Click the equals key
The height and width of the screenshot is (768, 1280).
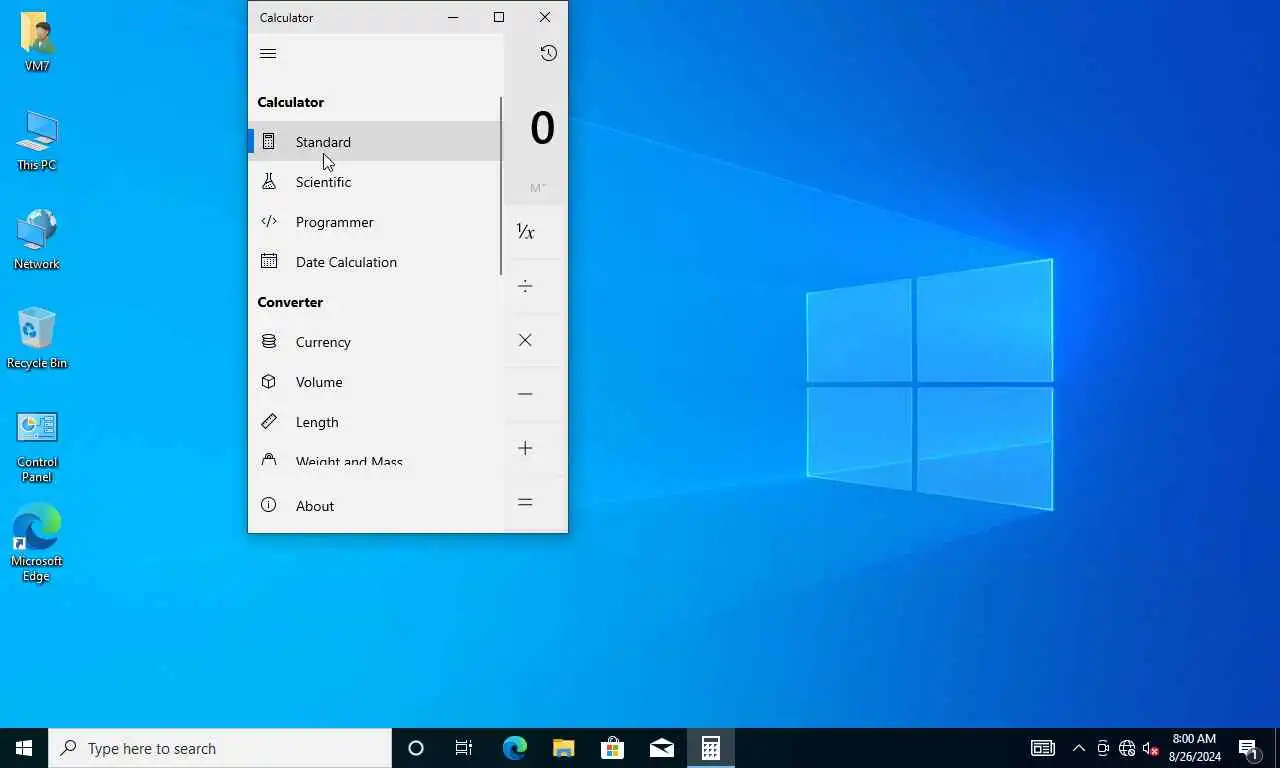tap(526, 502)
